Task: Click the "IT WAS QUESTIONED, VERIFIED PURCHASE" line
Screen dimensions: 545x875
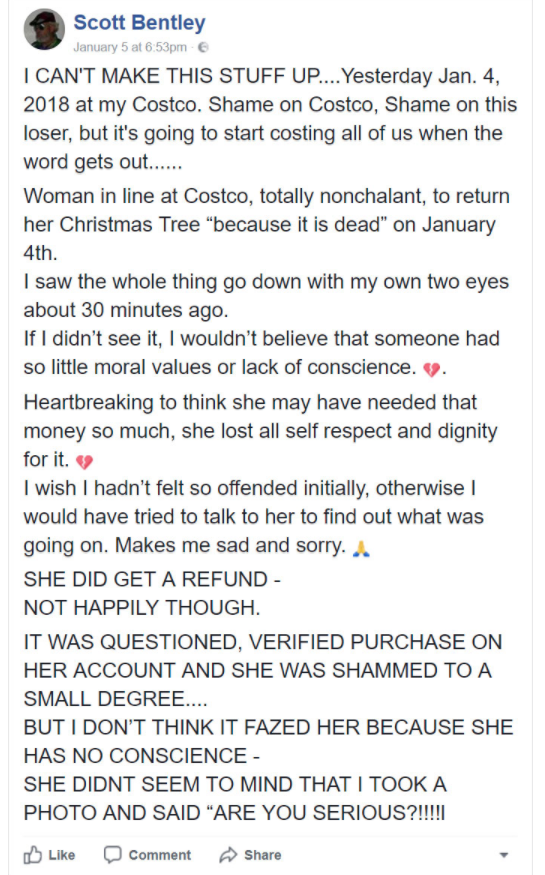Action: pos(263,642)
